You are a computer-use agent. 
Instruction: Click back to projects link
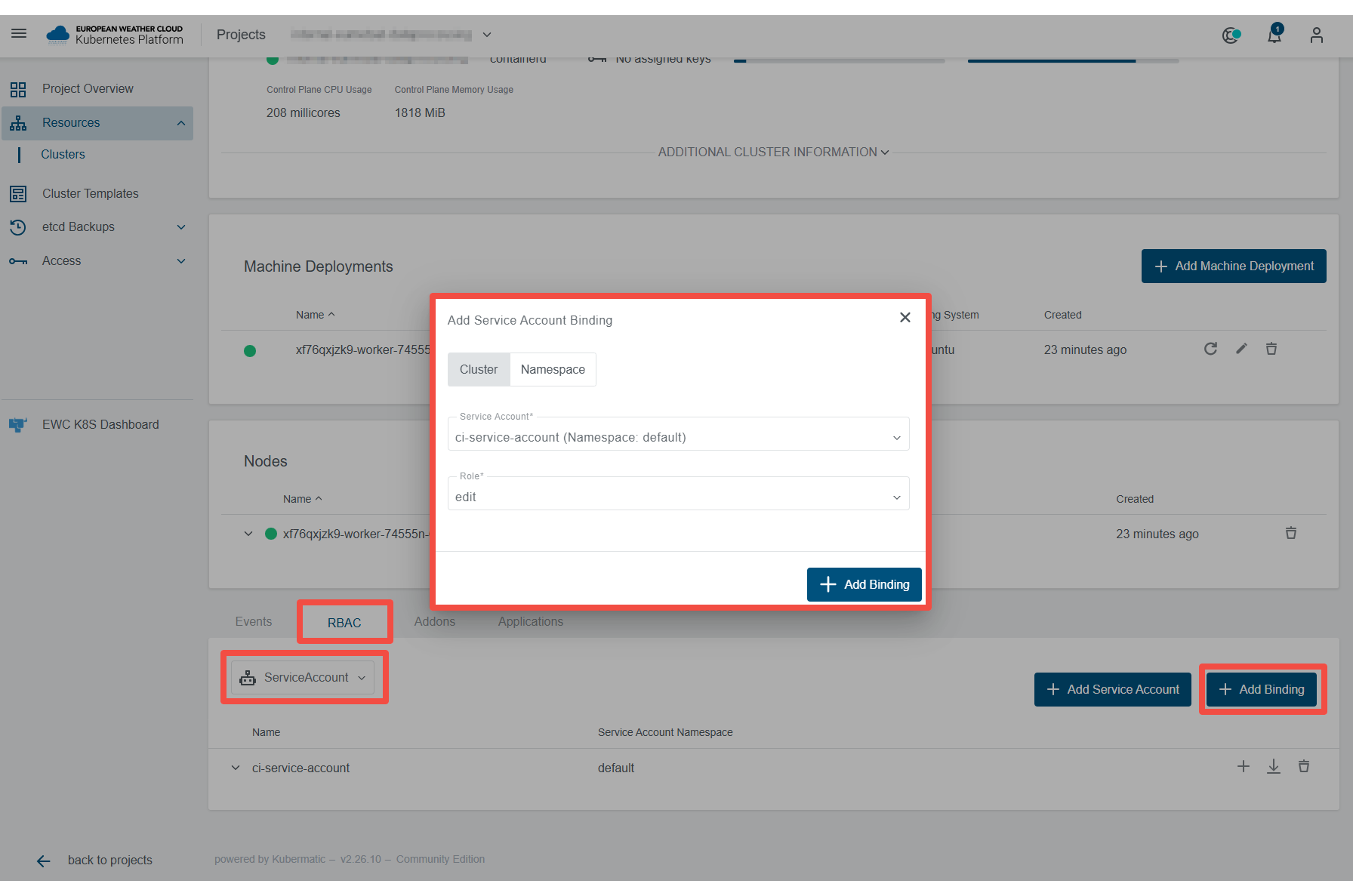click(x=110, y=861)
